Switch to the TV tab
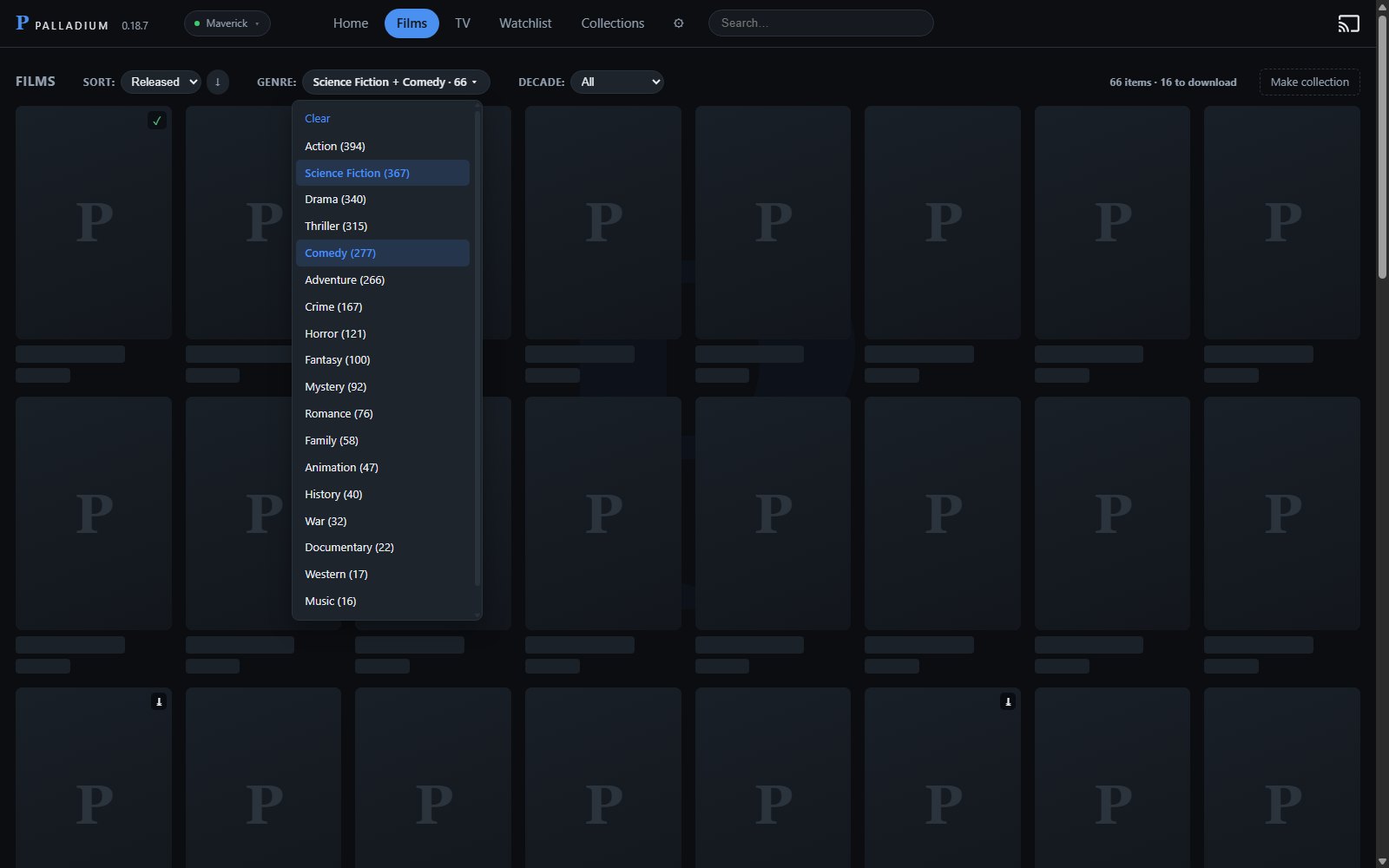The height and width of the screenshot is (868, 1389). pos(463,23)
